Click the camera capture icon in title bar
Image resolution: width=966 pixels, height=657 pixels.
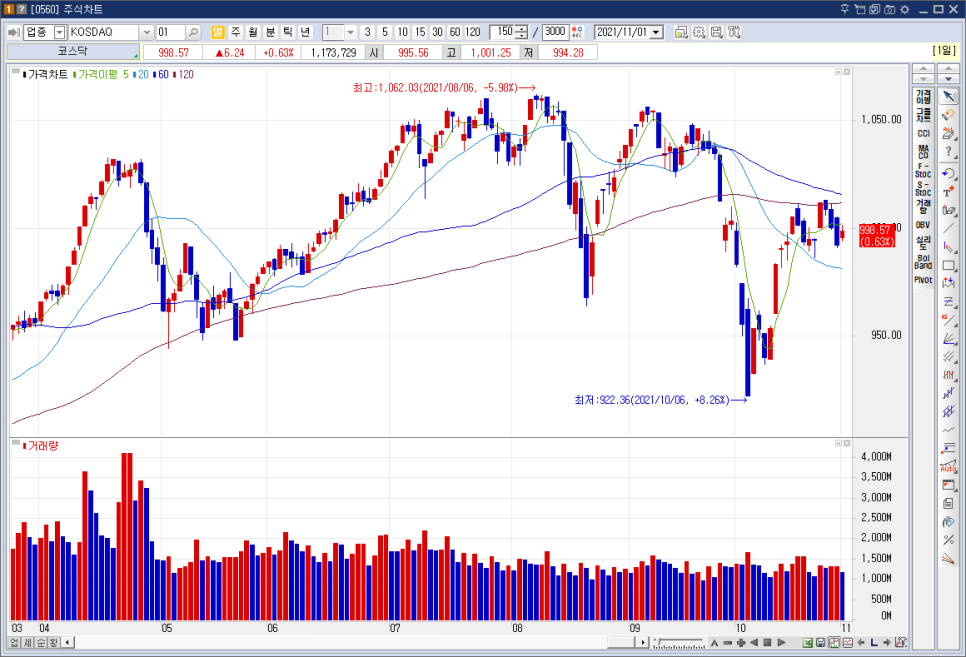(x=890, y=9)
